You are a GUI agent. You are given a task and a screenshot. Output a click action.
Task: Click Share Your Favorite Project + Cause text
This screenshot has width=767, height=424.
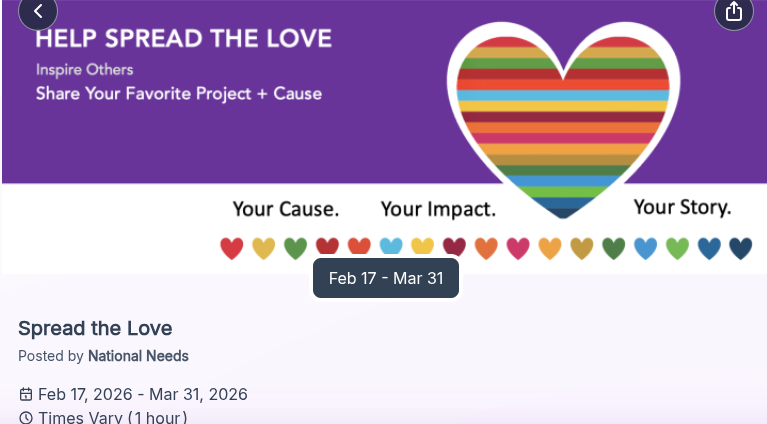[179, 94]
